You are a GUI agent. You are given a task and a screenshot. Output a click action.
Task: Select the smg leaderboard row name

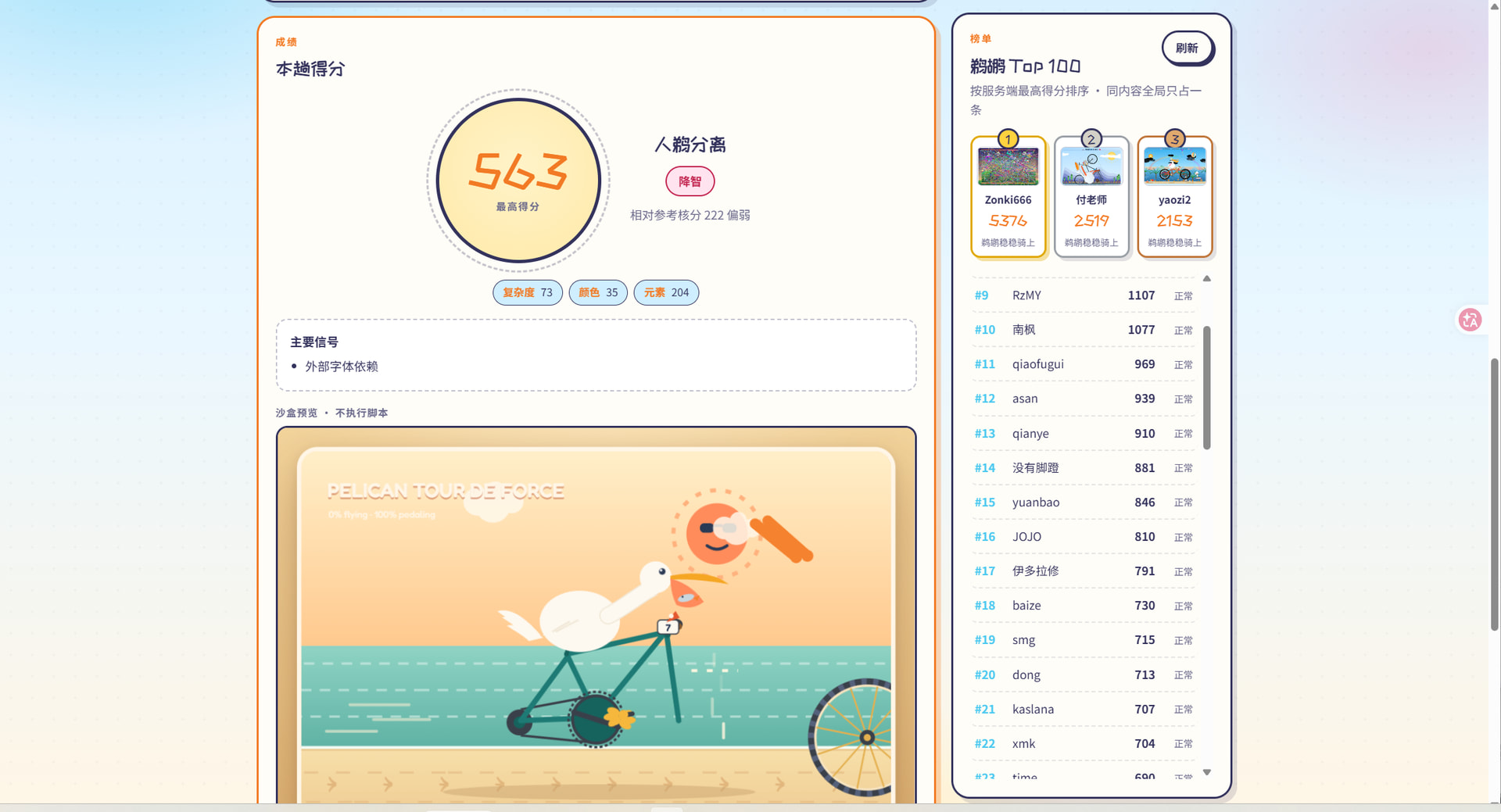pyautogui.click(x=1023, y=640)
